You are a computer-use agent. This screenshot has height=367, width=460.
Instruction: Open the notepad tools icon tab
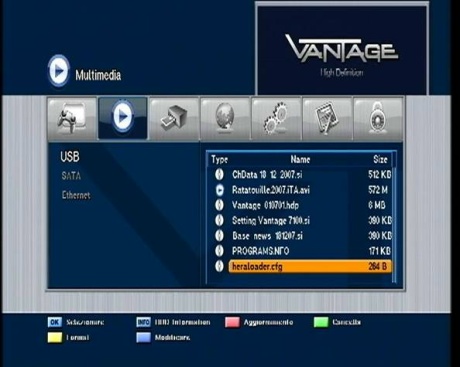[327, 119]
